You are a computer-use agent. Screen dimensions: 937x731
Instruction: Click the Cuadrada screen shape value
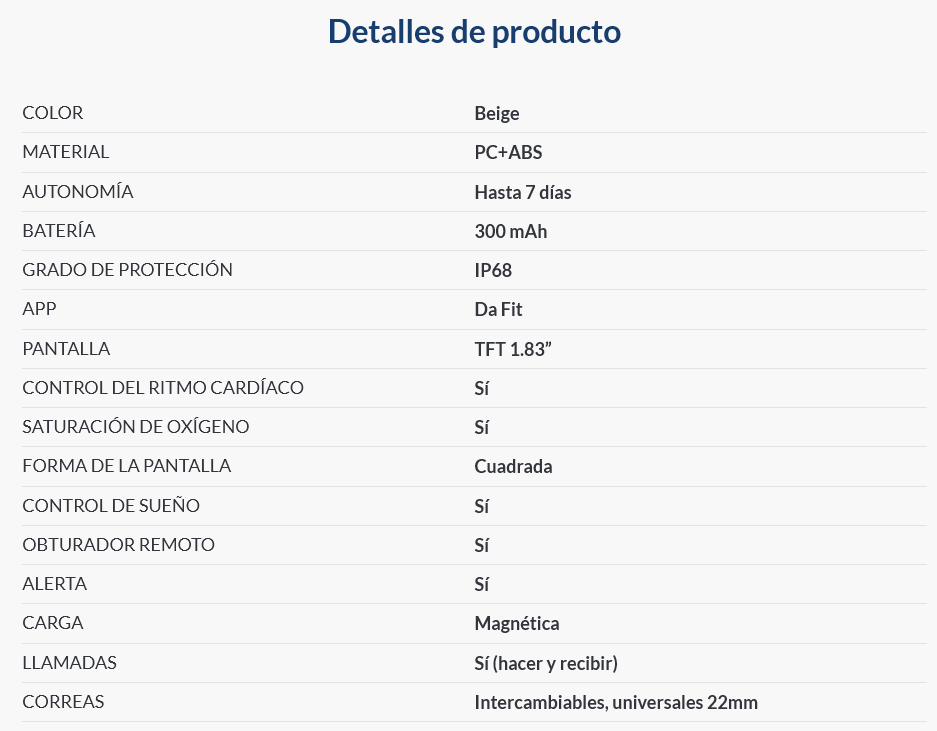tap(513, 466)
